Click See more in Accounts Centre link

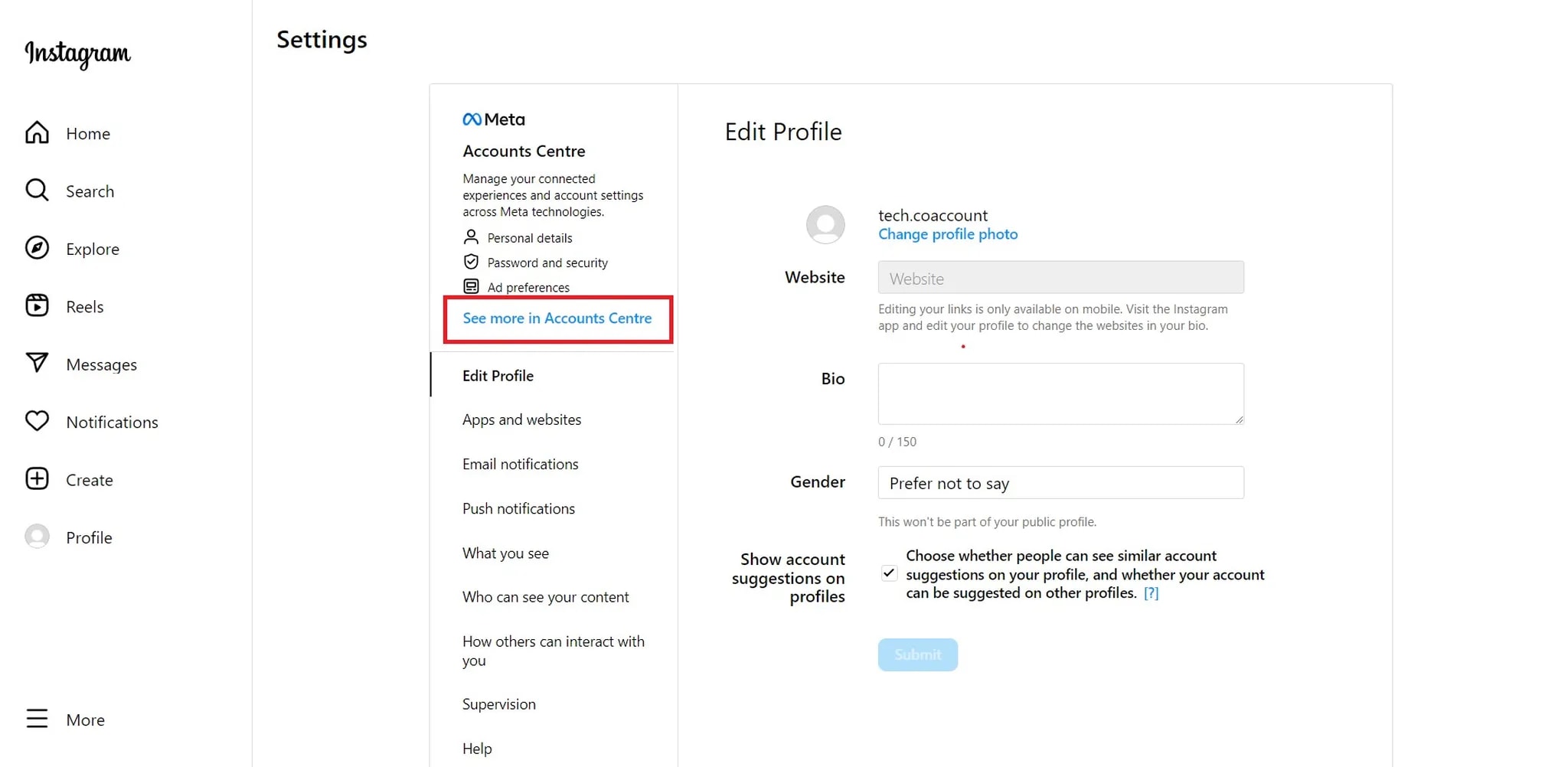pos(557,318)
